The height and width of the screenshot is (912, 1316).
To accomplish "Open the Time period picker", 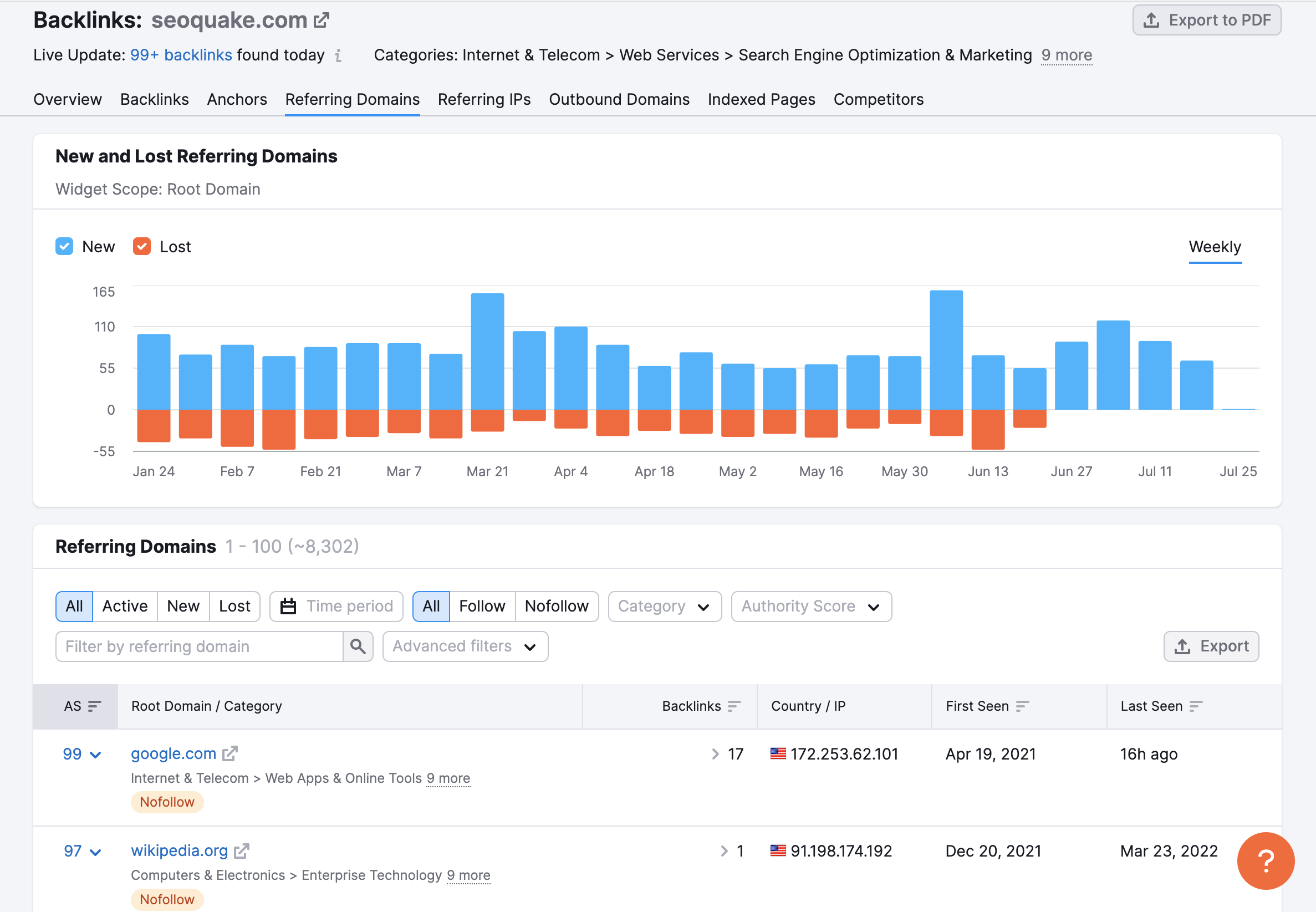I will click(336, 607).
